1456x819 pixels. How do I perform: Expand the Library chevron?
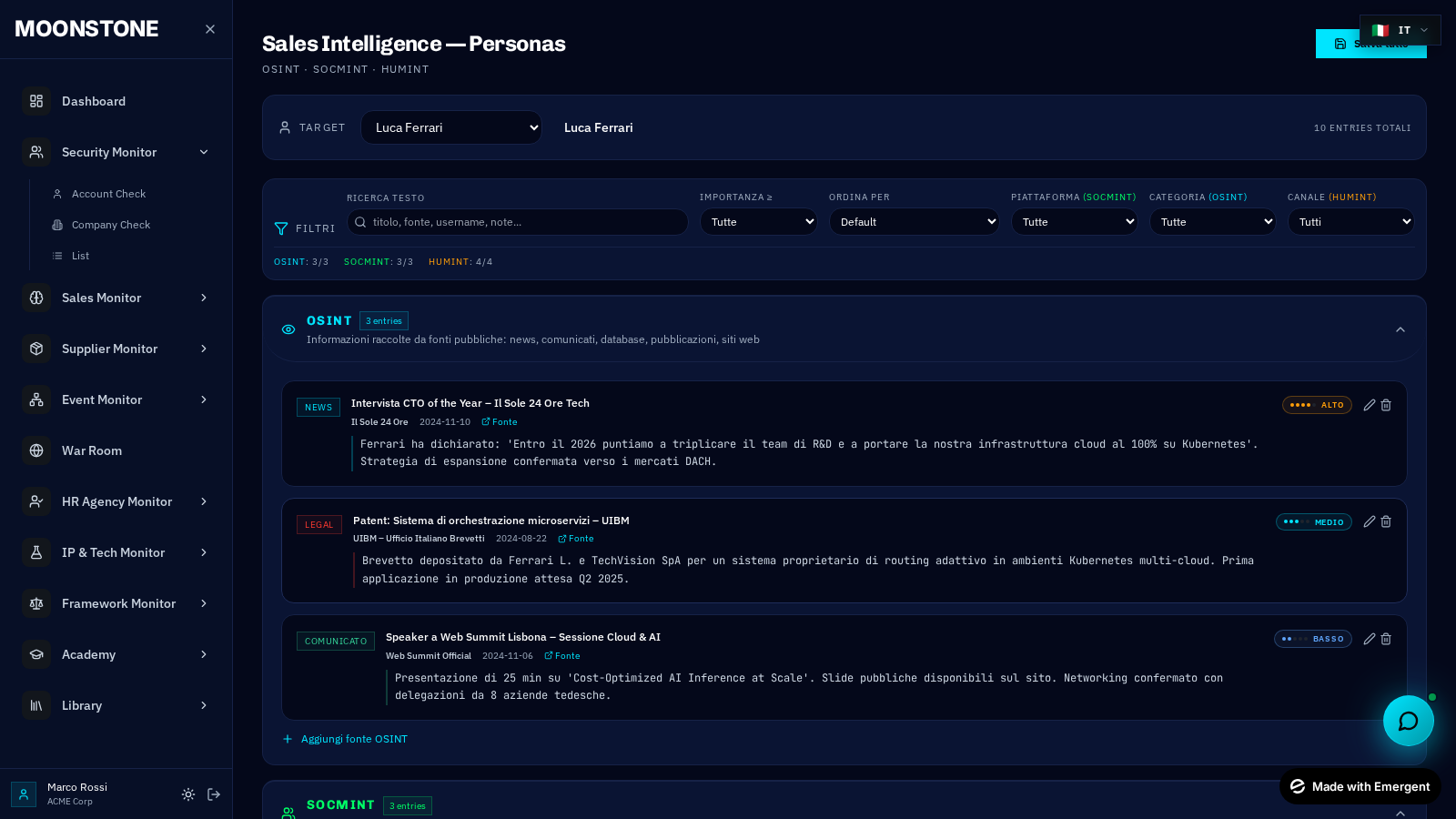click(x=204, y=705)
